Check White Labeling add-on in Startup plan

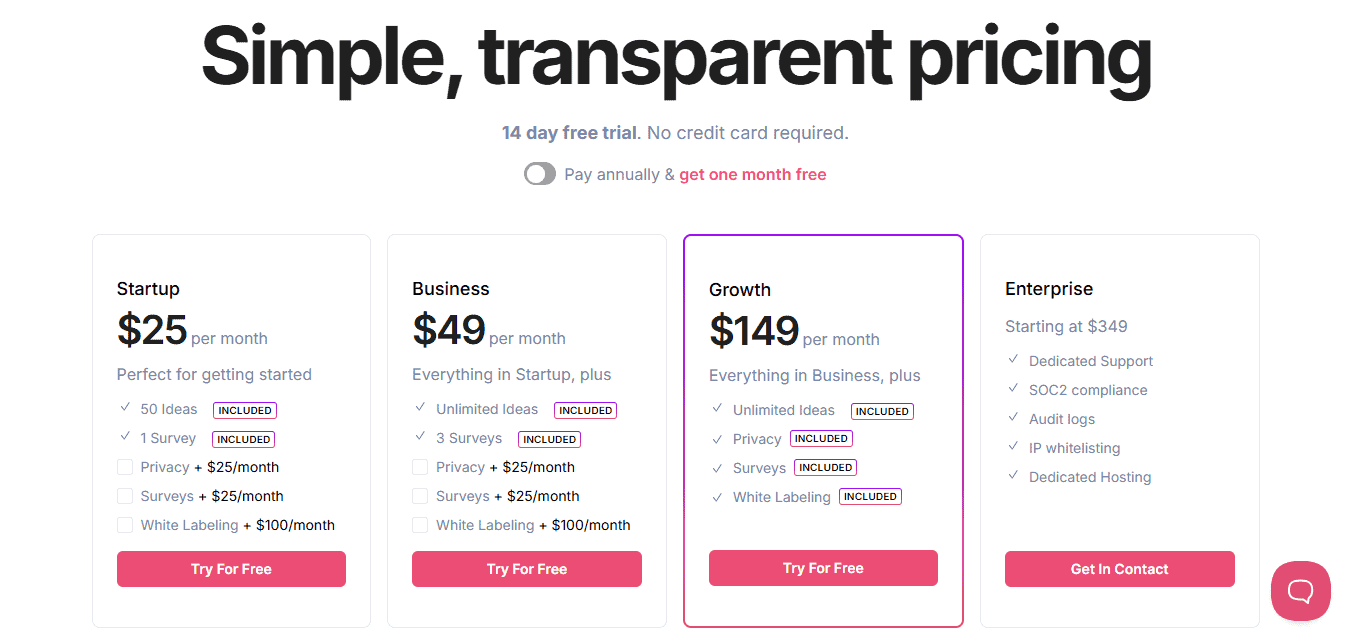click(x=125, y=525)
